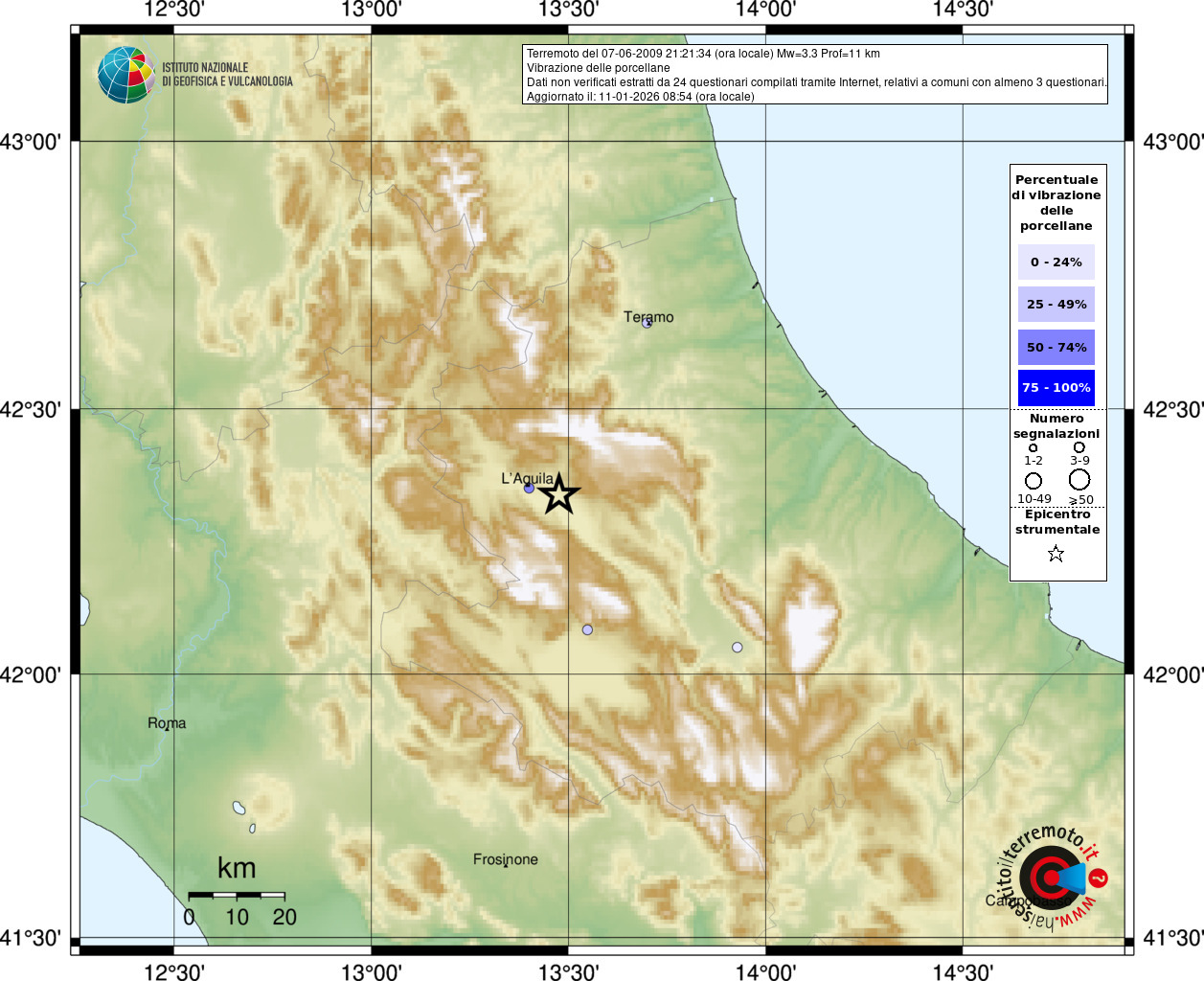The height and width of the screenshot is (981, 1204).
Task: Select the 25 - 49% color swatch
Action: [1056, 304]
